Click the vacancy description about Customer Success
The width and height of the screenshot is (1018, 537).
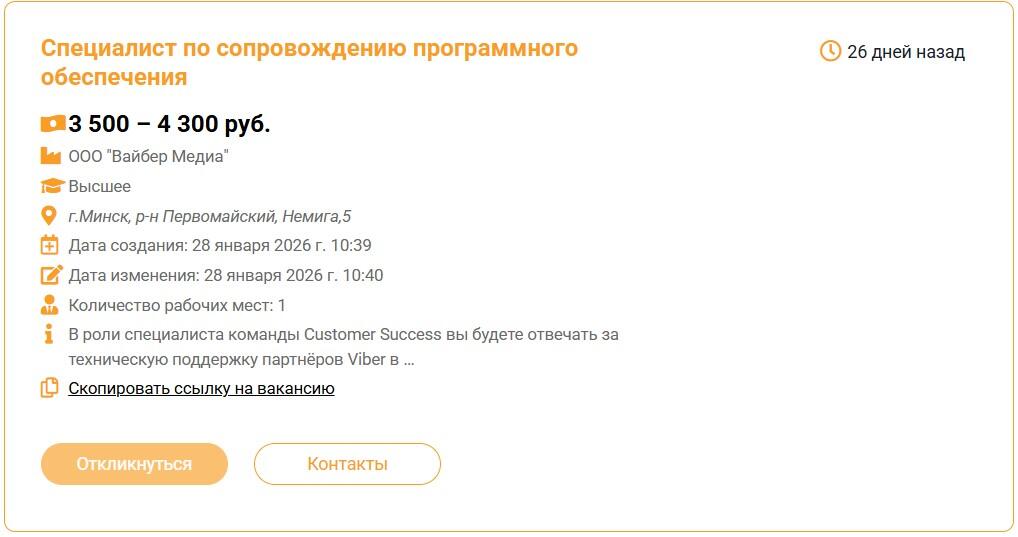click(x=343, y=347)
